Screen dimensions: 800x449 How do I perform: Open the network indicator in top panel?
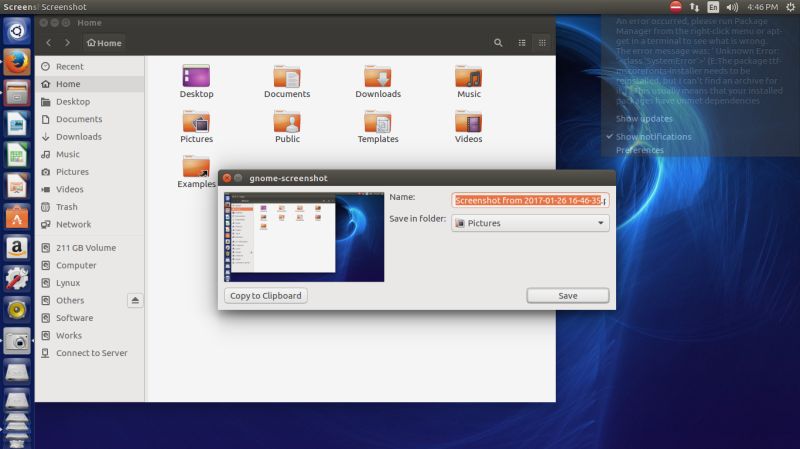click(694, 7)
